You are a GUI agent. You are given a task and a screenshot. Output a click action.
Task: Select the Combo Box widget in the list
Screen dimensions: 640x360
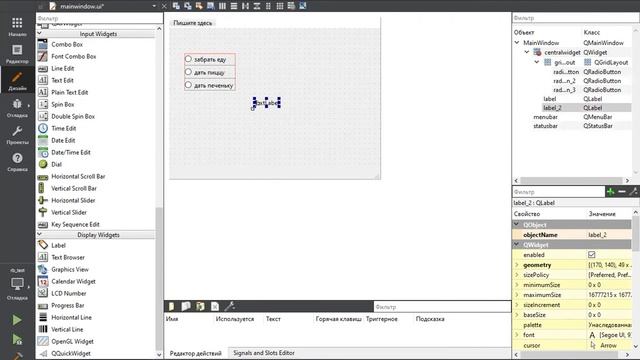coord(67,44)
